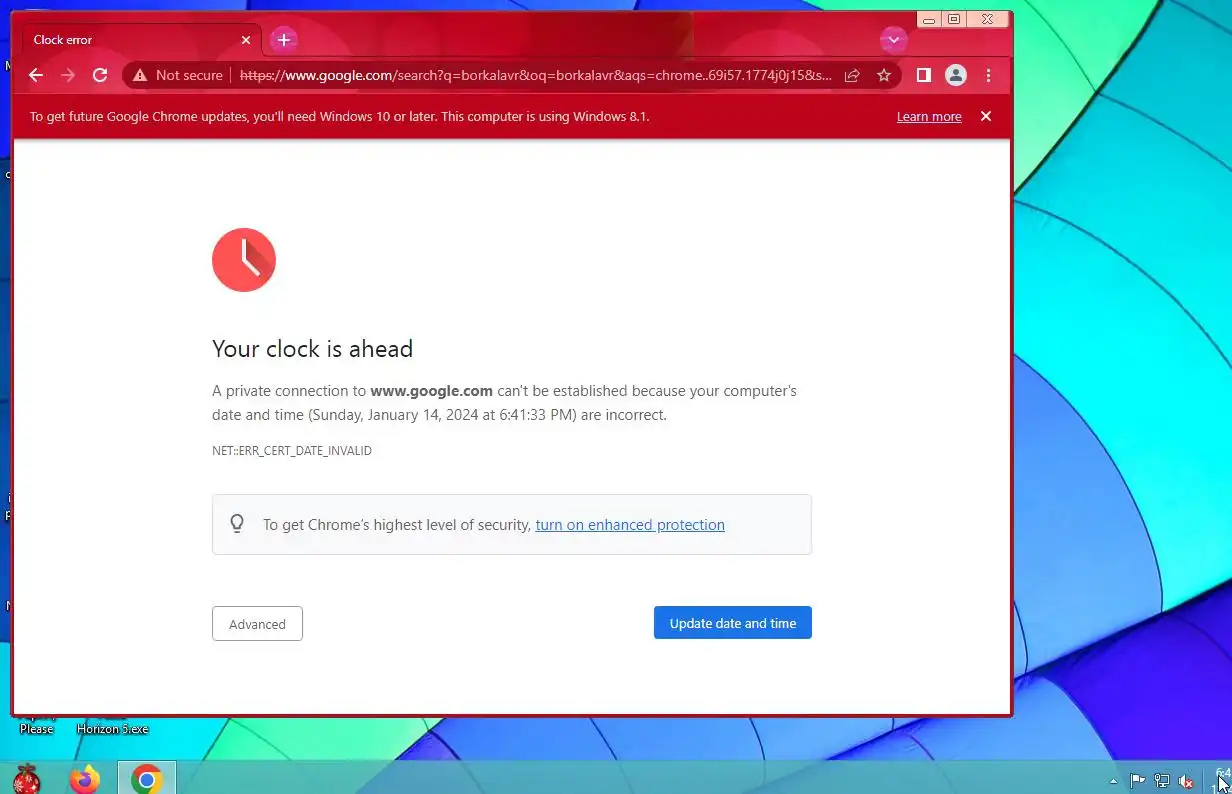This screenshot has width=1232, height=794.
Task: Click the Chrome taskbar icon
Action: pos(147,778)
